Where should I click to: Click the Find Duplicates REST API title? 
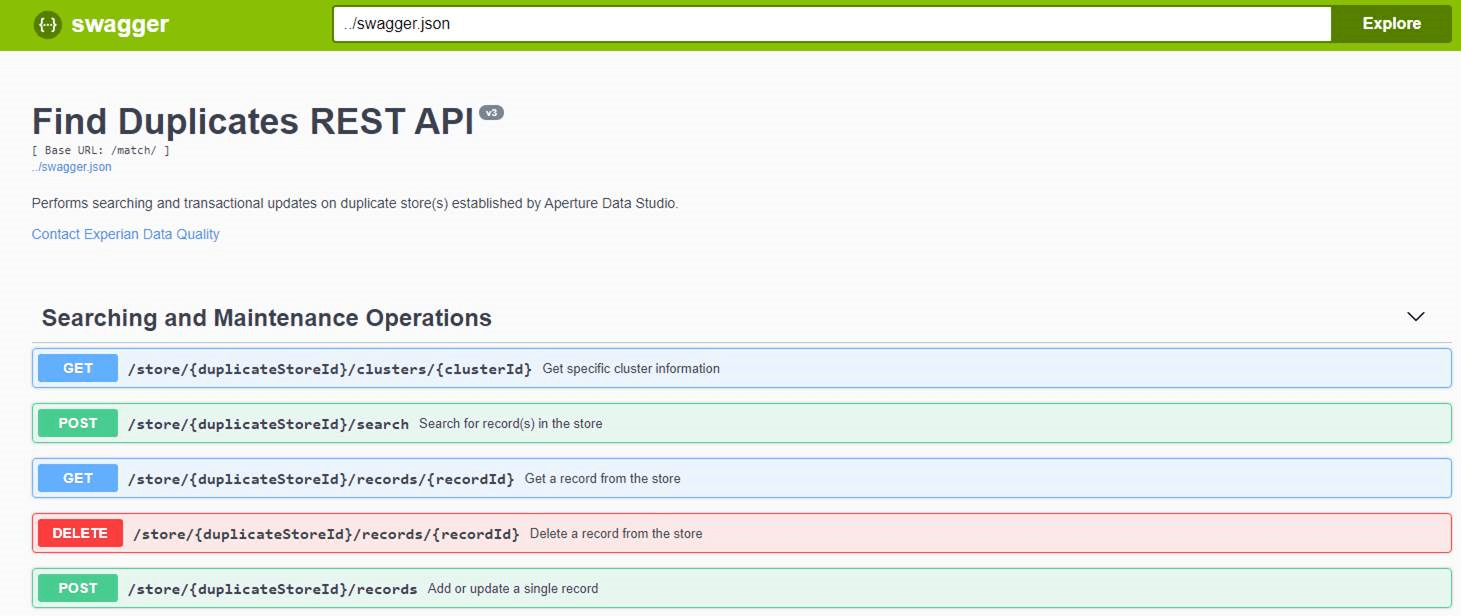coord(252,122)
